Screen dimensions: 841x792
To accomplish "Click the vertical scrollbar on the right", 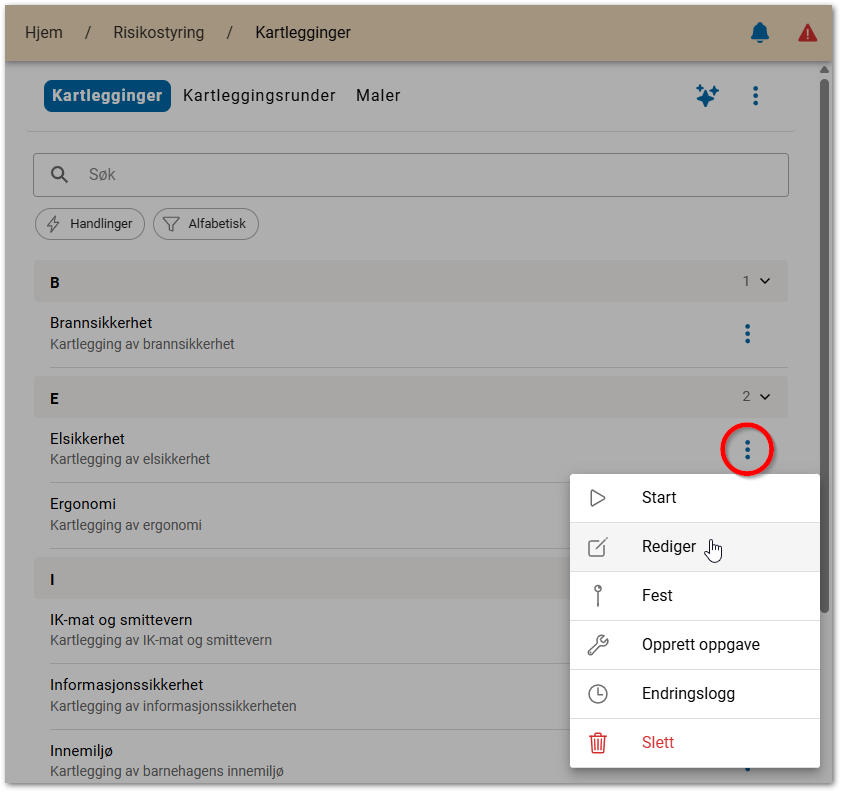I will tap(825, 340).
